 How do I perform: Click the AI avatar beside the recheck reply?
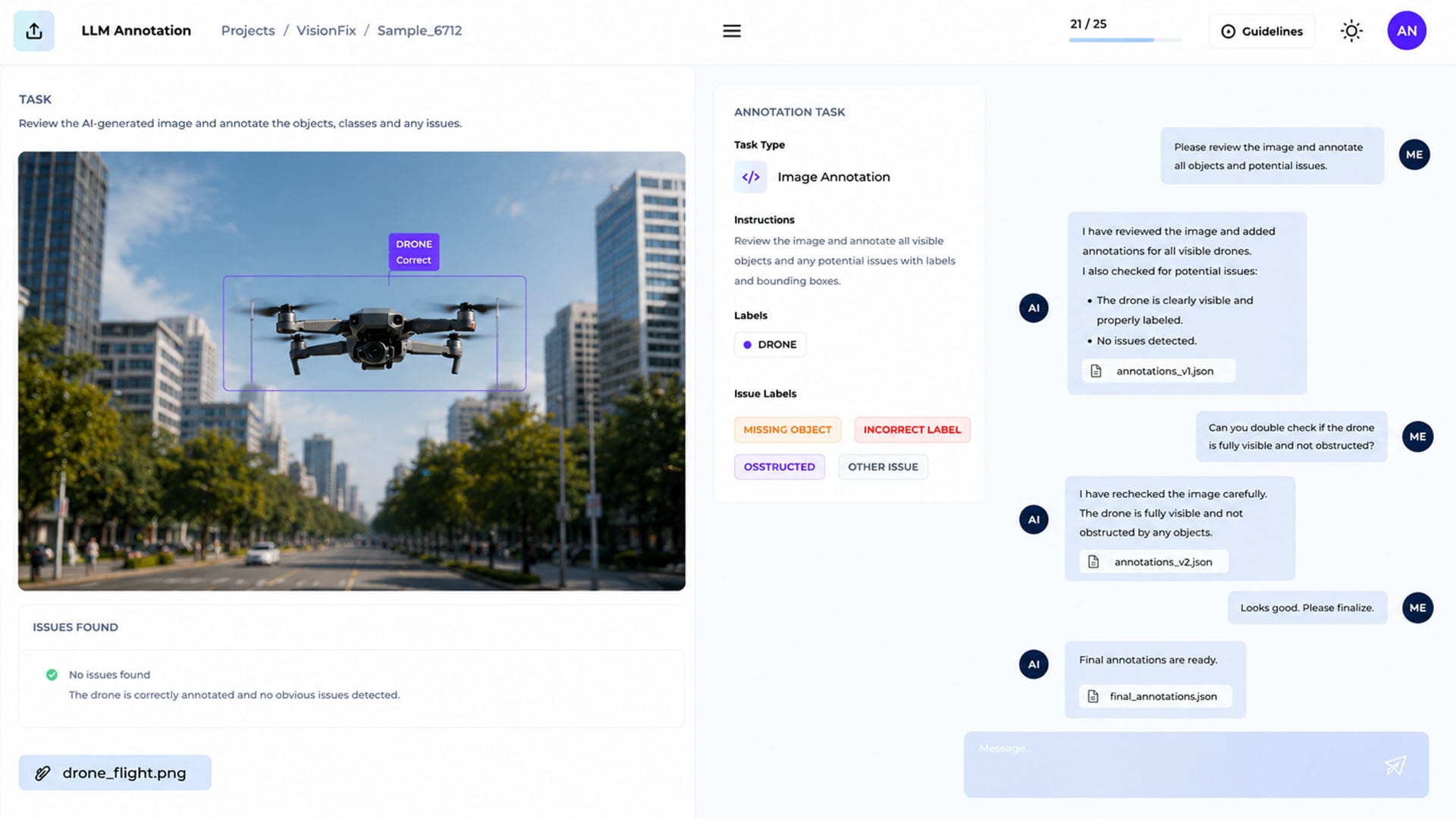pos(1034,519)
